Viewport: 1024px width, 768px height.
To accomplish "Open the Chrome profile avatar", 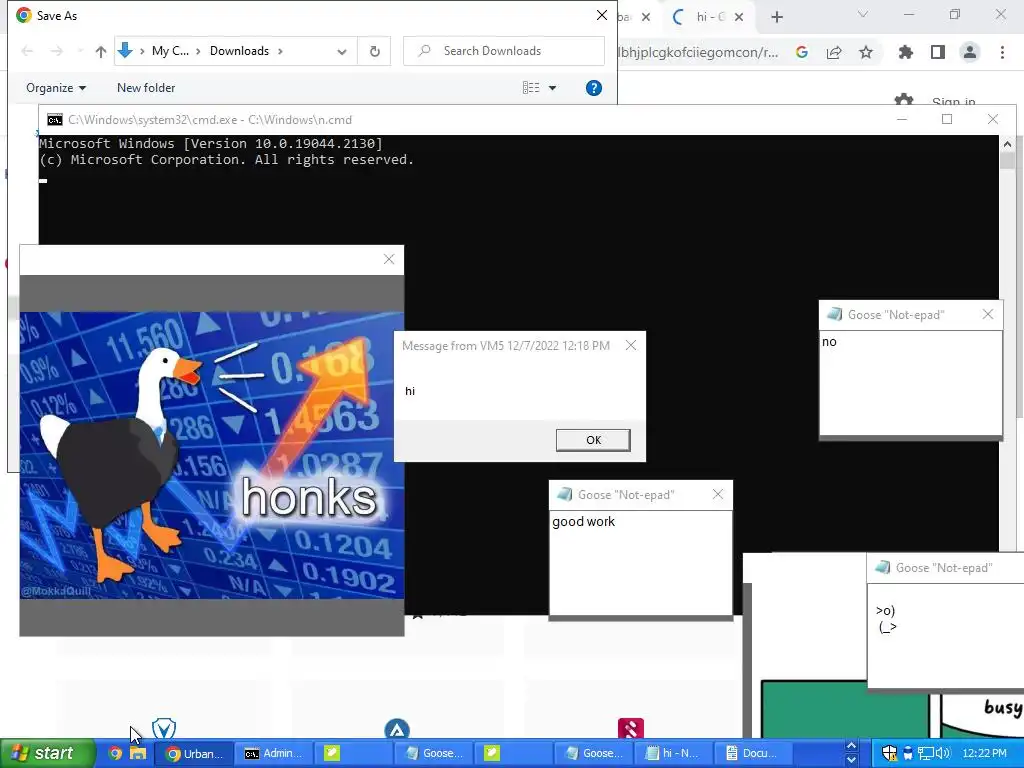I will click(x=970, y=52).
